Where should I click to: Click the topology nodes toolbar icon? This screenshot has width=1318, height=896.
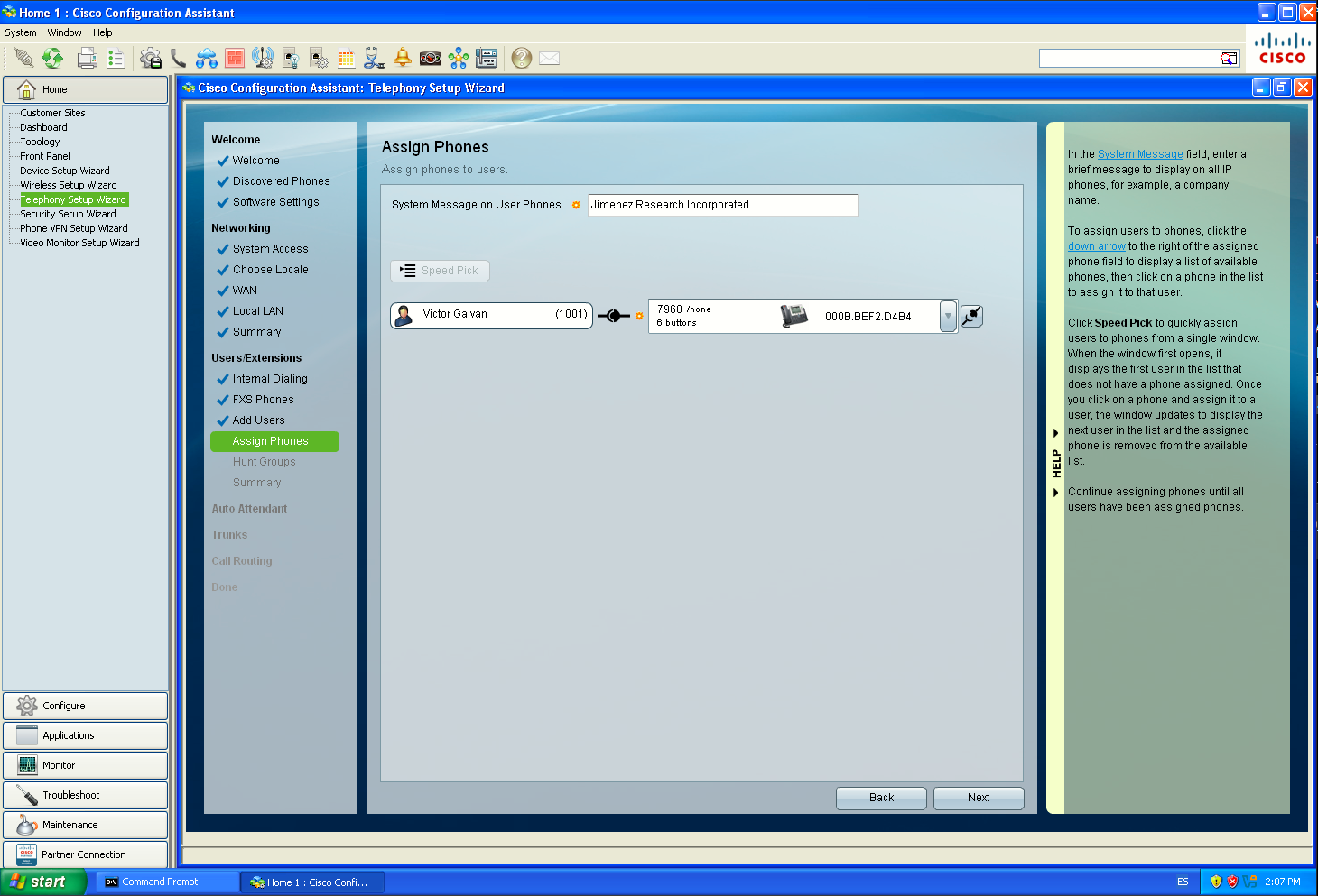coord(459,59)
